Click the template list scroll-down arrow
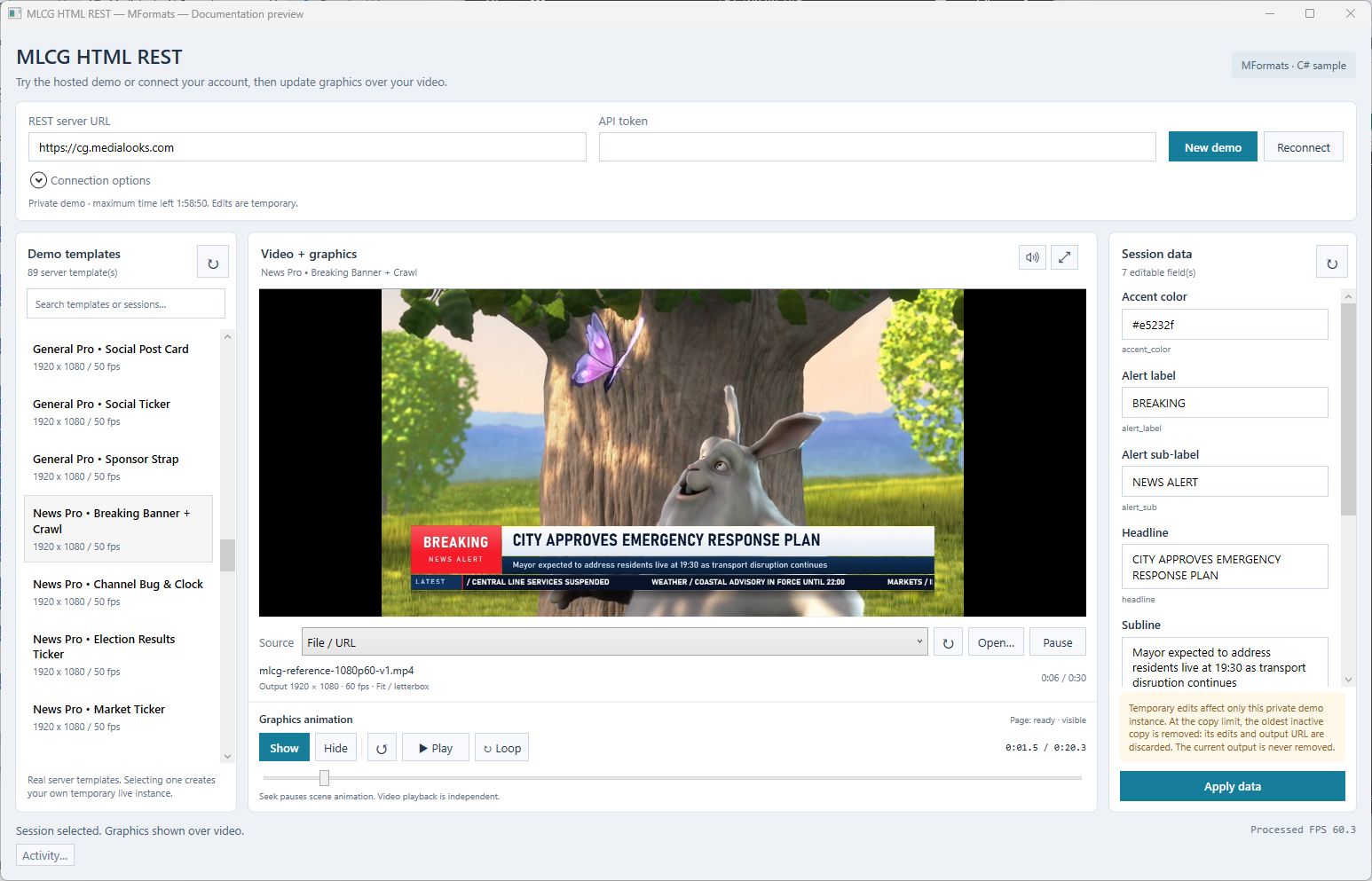Viewport: 1372px width, 881px height. [227, 756]
